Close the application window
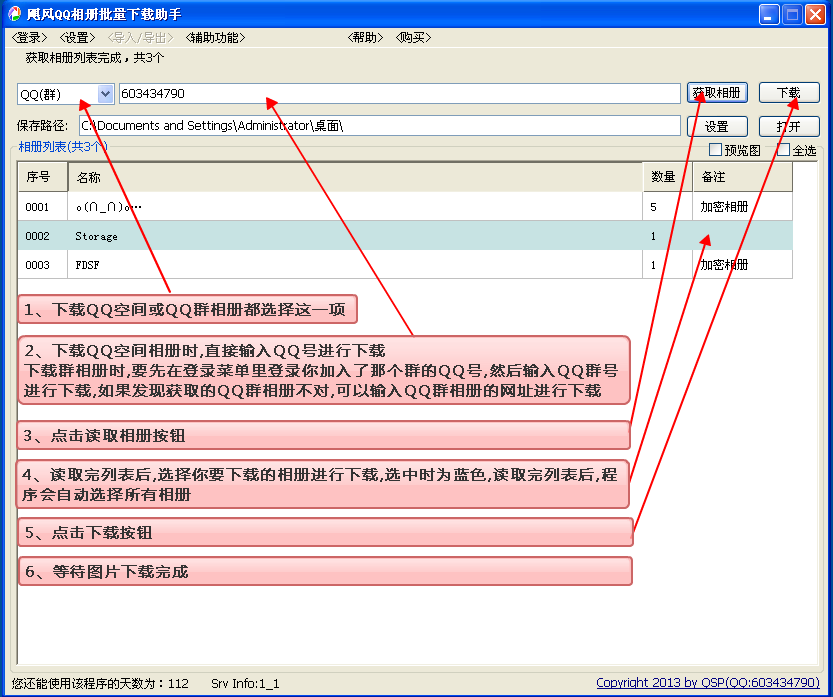The width and height of the screenshot is (833, 697). 815,14
